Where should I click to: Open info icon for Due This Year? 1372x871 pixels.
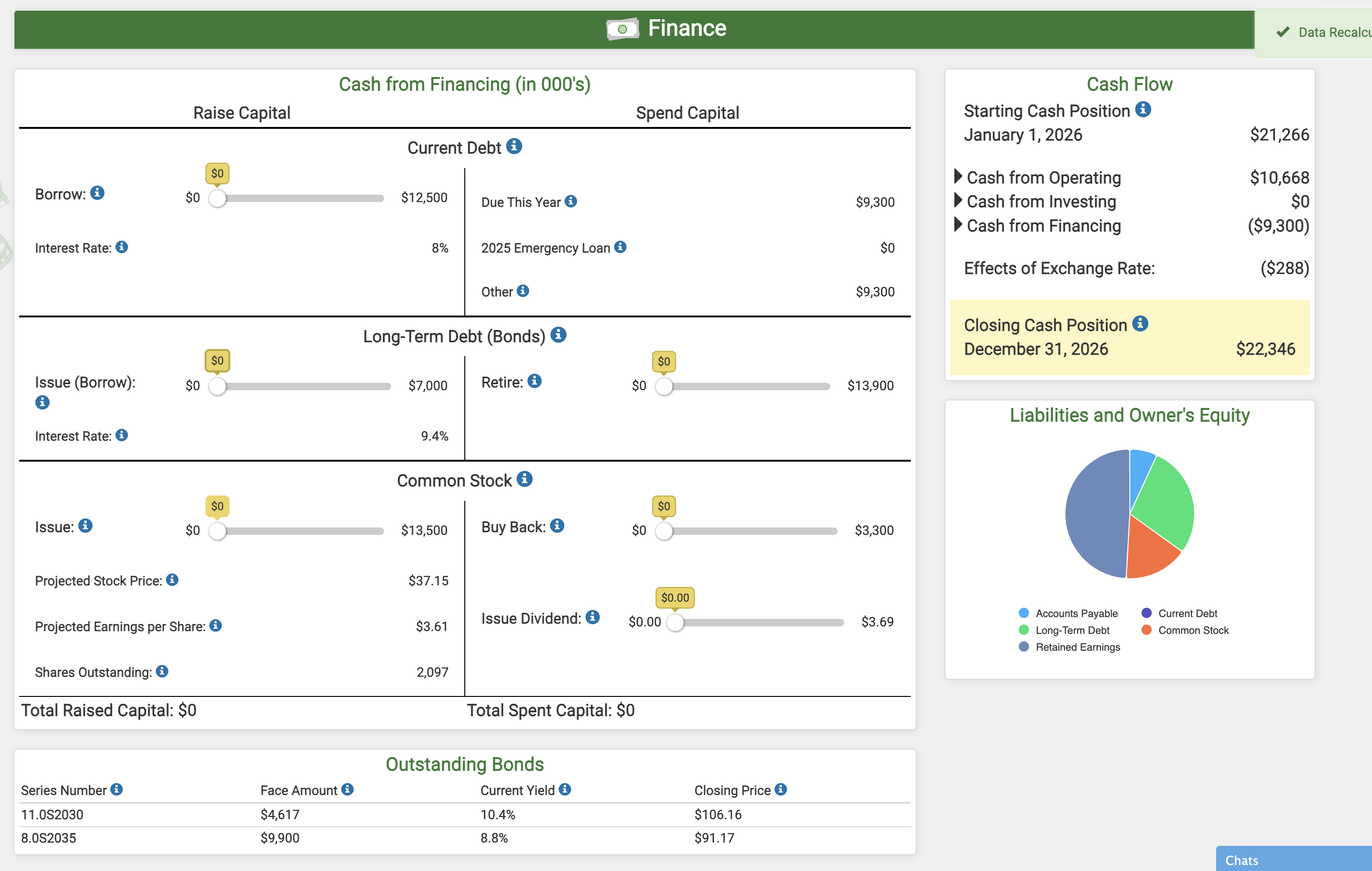click(571, 201)
